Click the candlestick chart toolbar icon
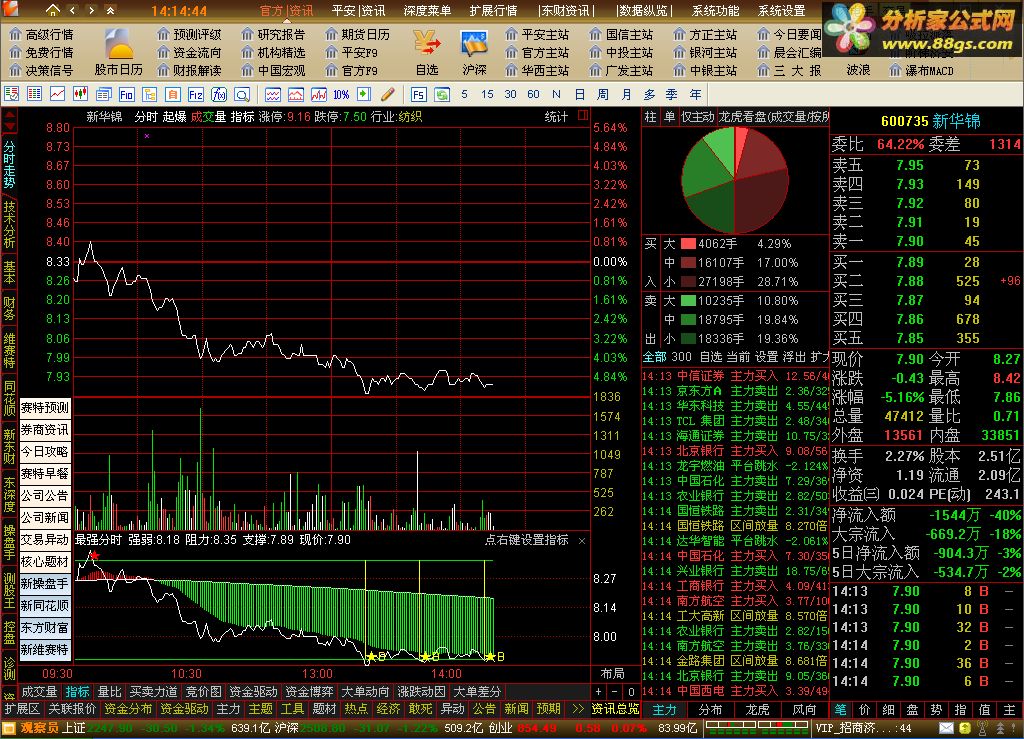 pyautogui.click(x=80, y=94)
